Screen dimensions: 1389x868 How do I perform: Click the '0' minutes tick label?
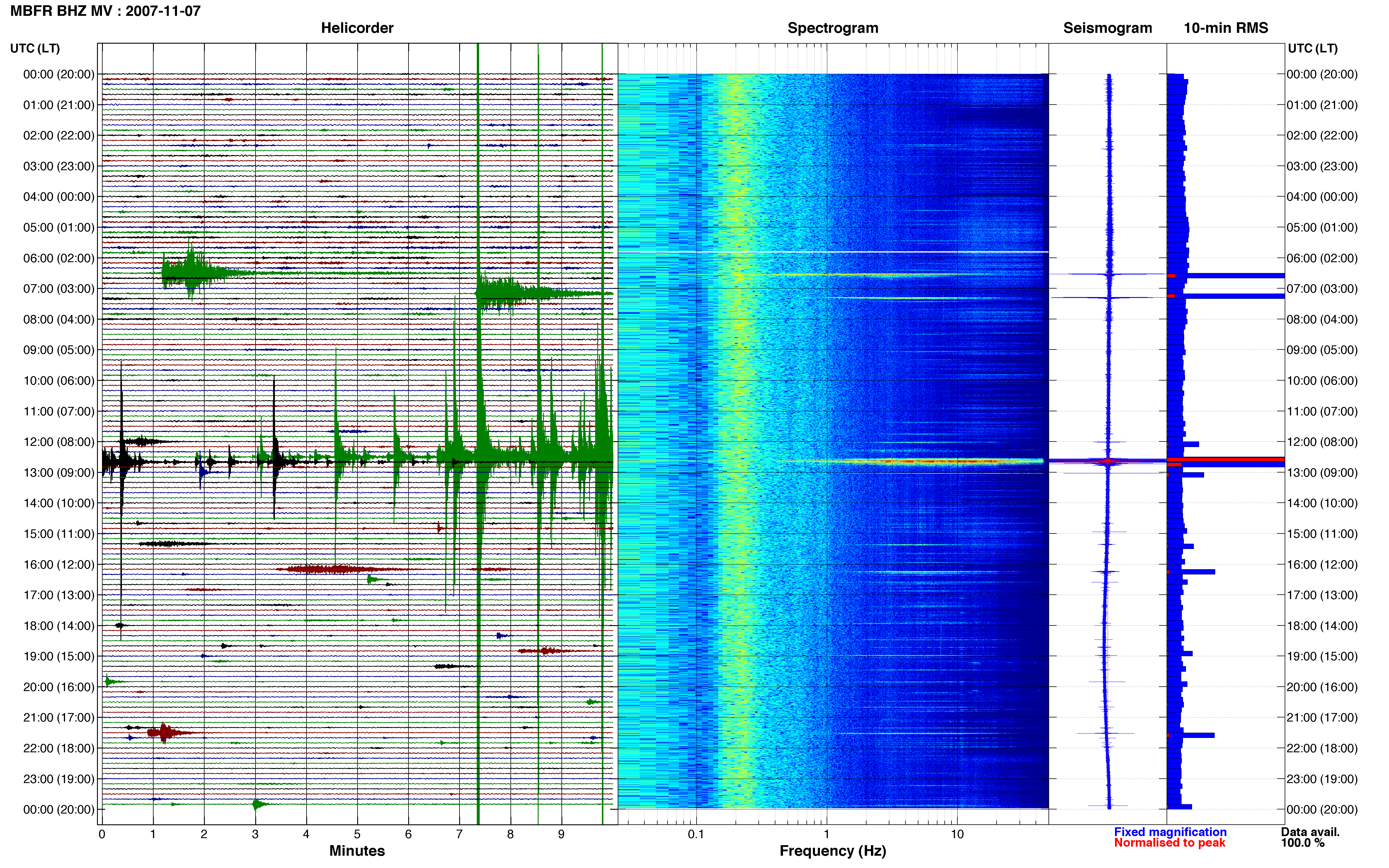102,834
